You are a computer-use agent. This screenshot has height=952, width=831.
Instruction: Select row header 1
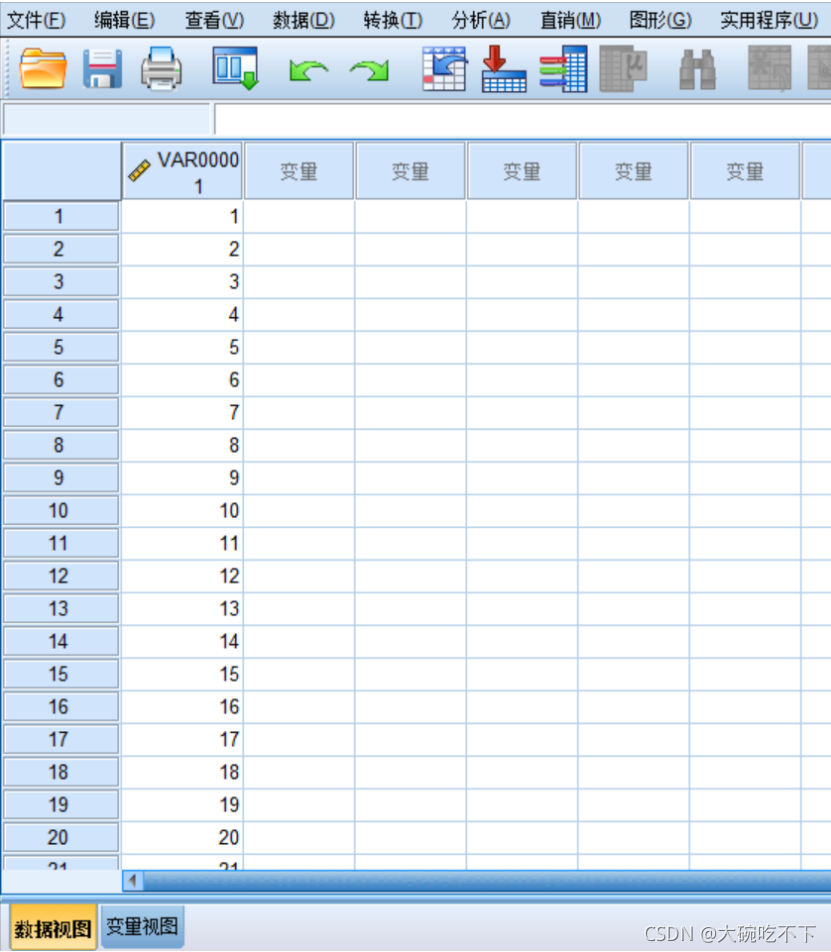click(61, 217)
